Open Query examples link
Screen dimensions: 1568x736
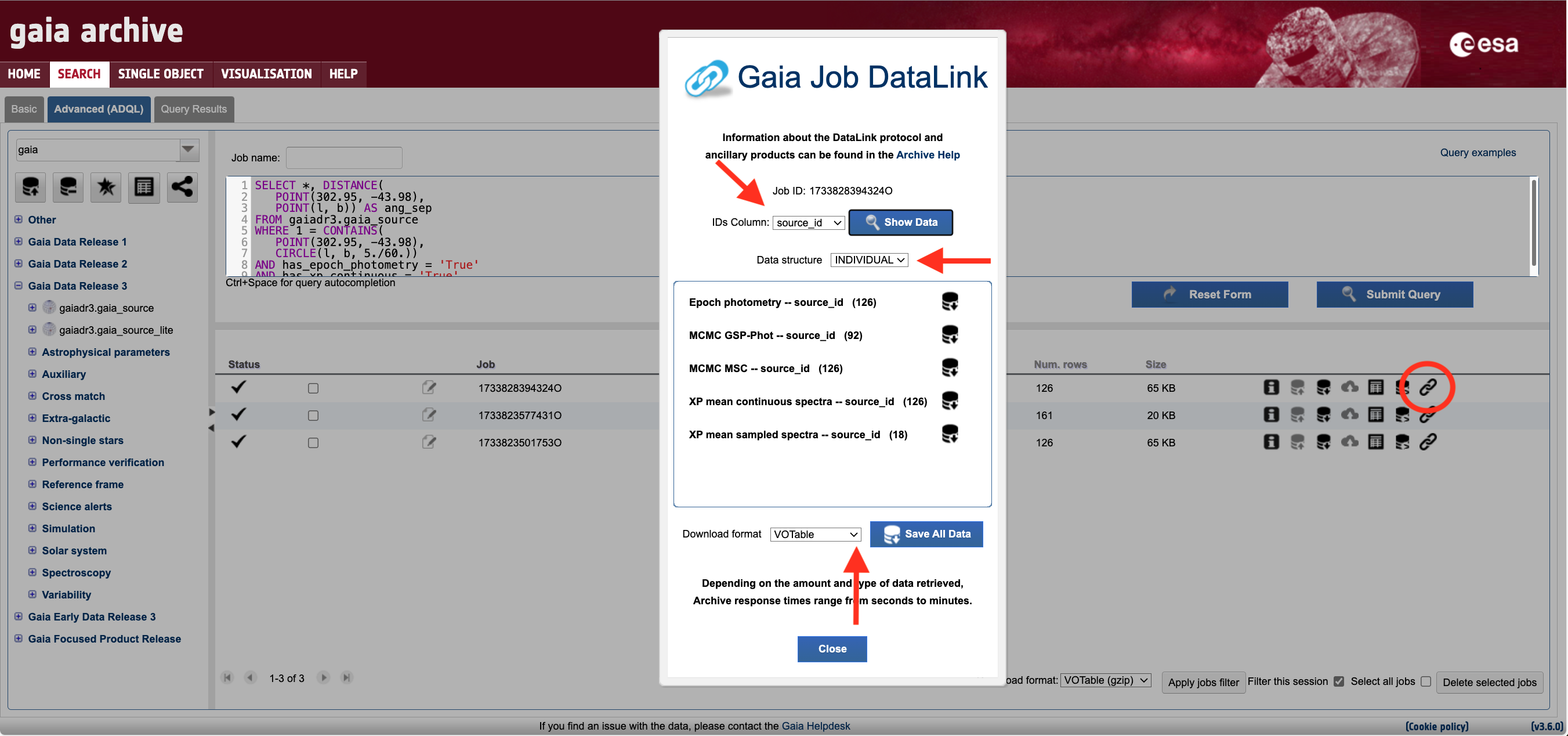[1478, 152]
